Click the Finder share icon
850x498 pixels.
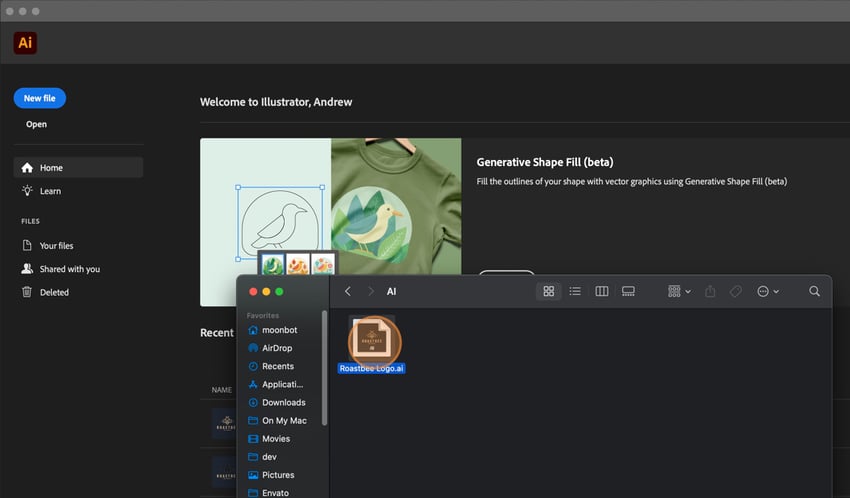710,292
